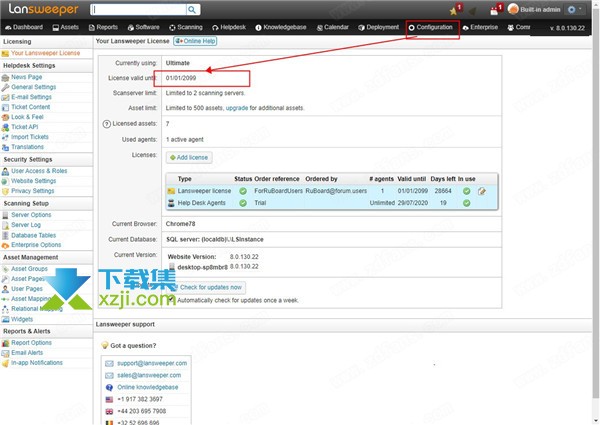Click the Lansweeper logo

point(43,10)
